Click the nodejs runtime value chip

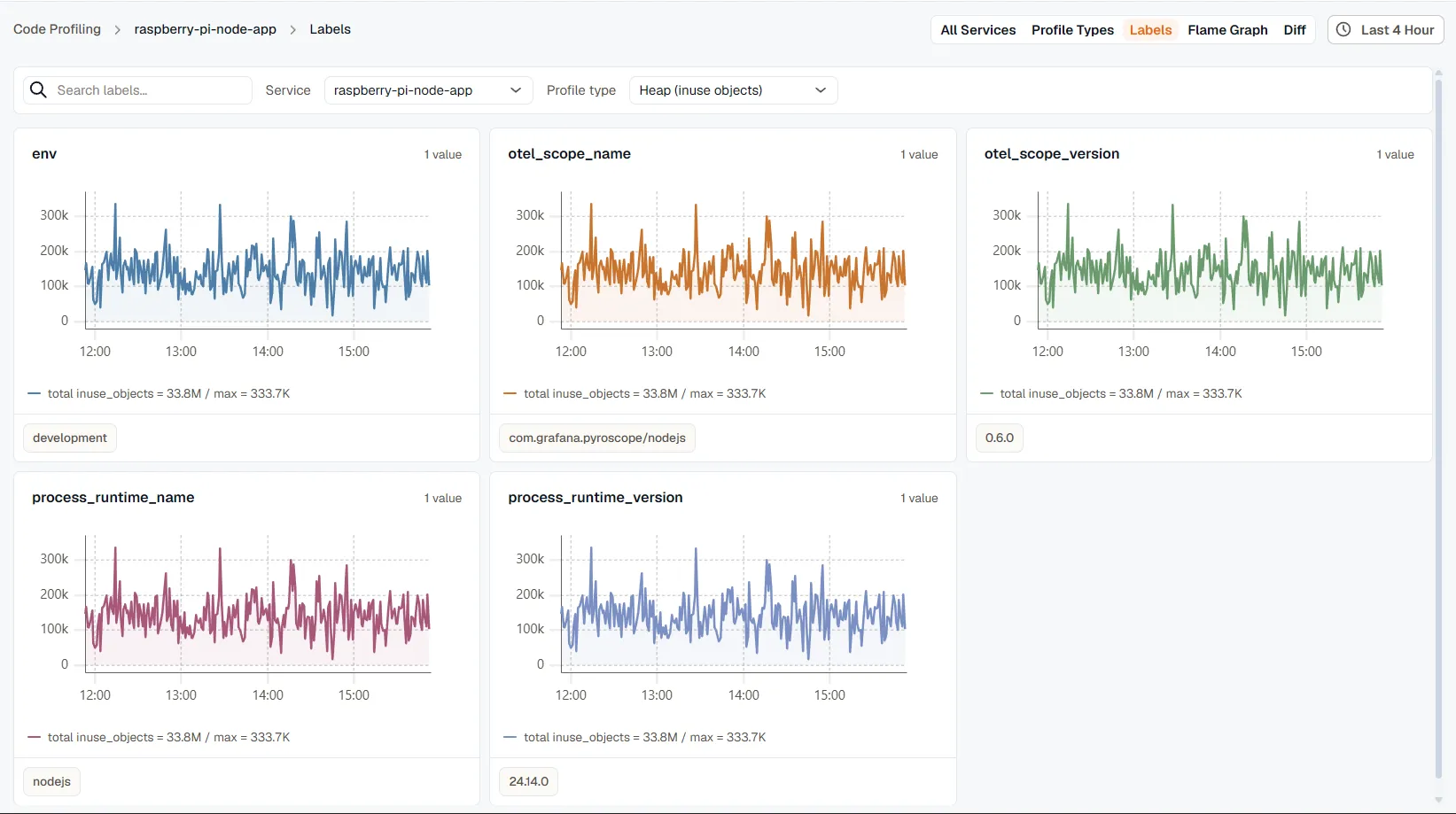click(x=51, y=781)
